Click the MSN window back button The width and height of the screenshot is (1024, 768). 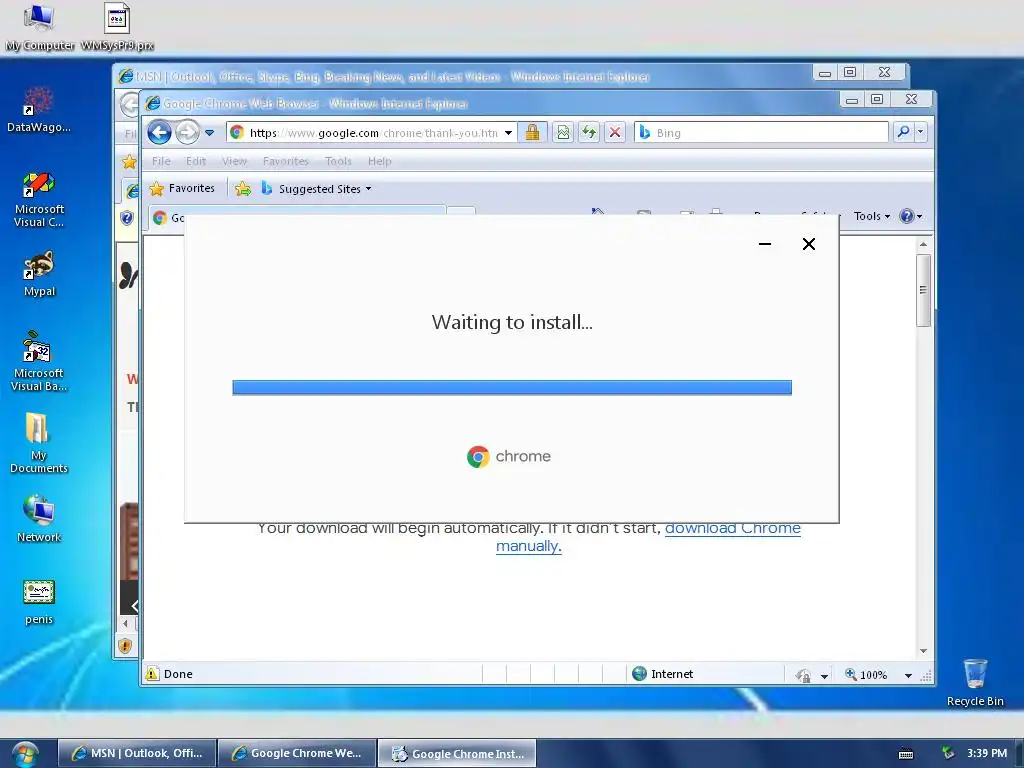(x=129, y=104)
